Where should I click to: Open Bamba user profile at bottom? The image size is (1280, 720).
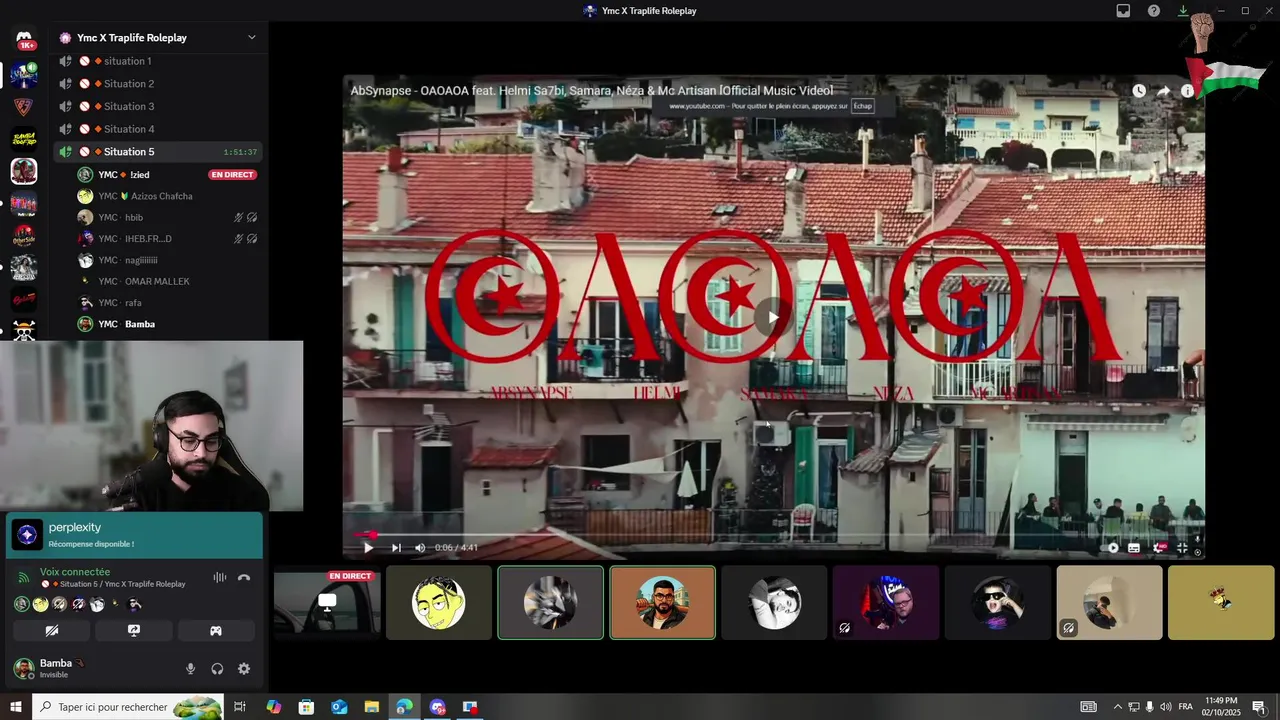coord(60,668)
